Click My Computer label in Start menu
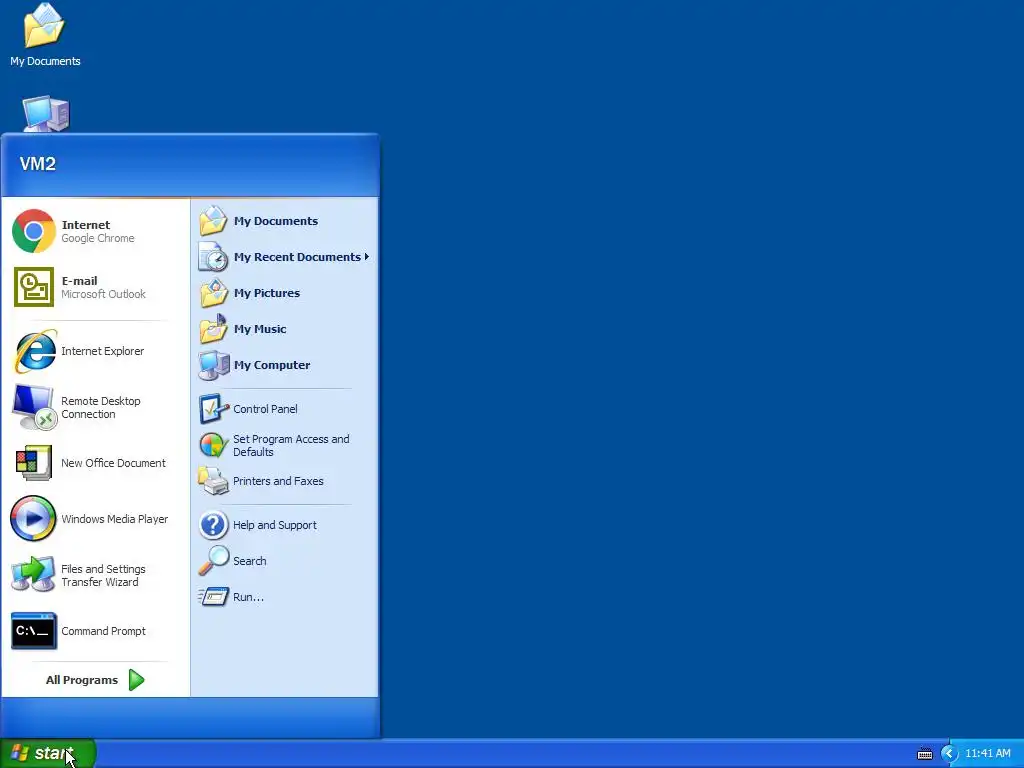 [272, 365]
